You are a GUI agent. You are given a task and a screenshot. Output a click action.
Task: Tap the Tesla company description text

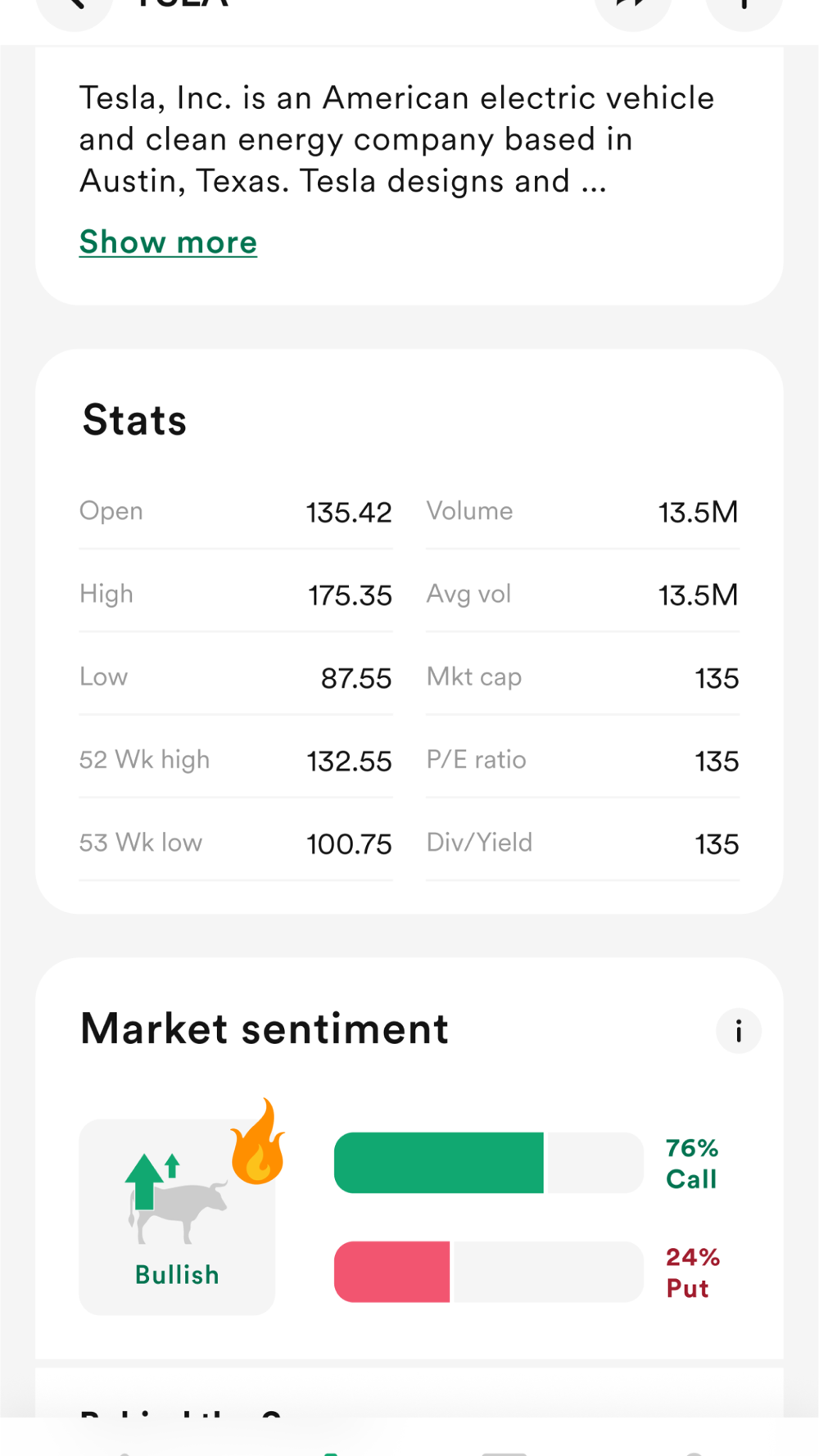click(396, 139)
